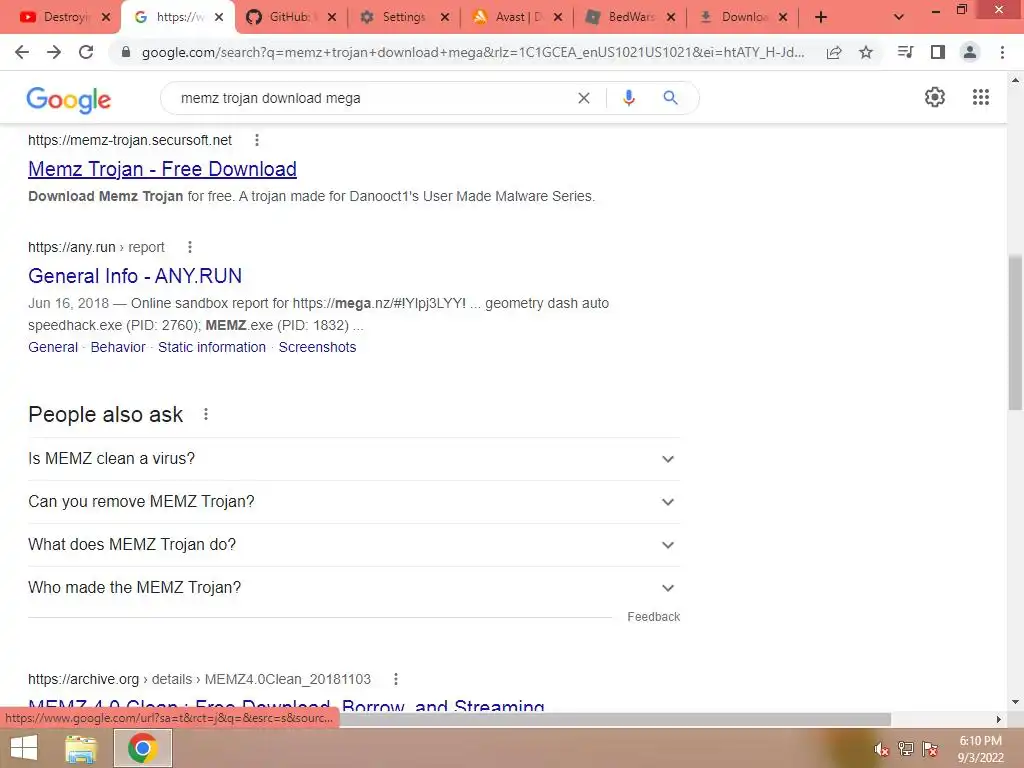Open options for any.run result

[189, 247]
